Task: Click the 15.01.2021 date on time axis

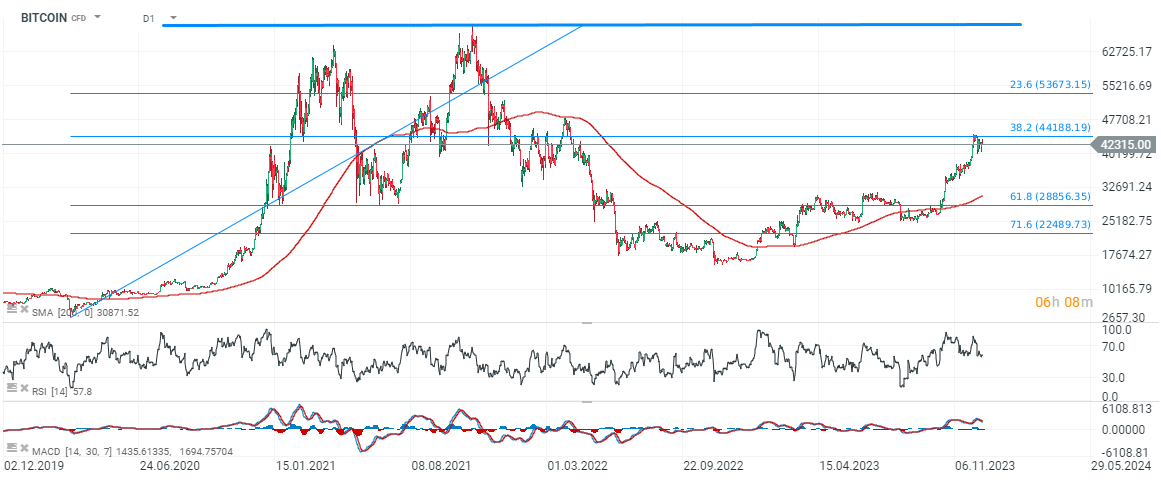Action: tap(305, 467)
